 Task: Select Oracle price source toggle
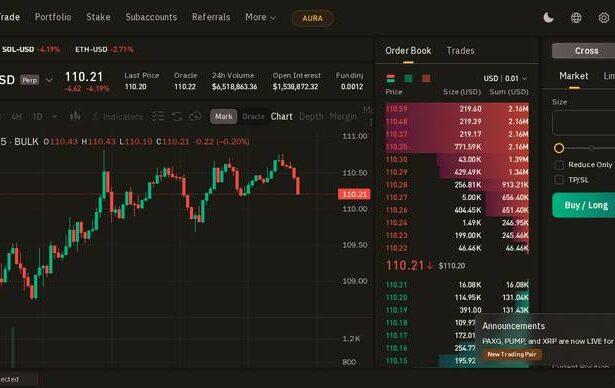click(x=253, y=117)
